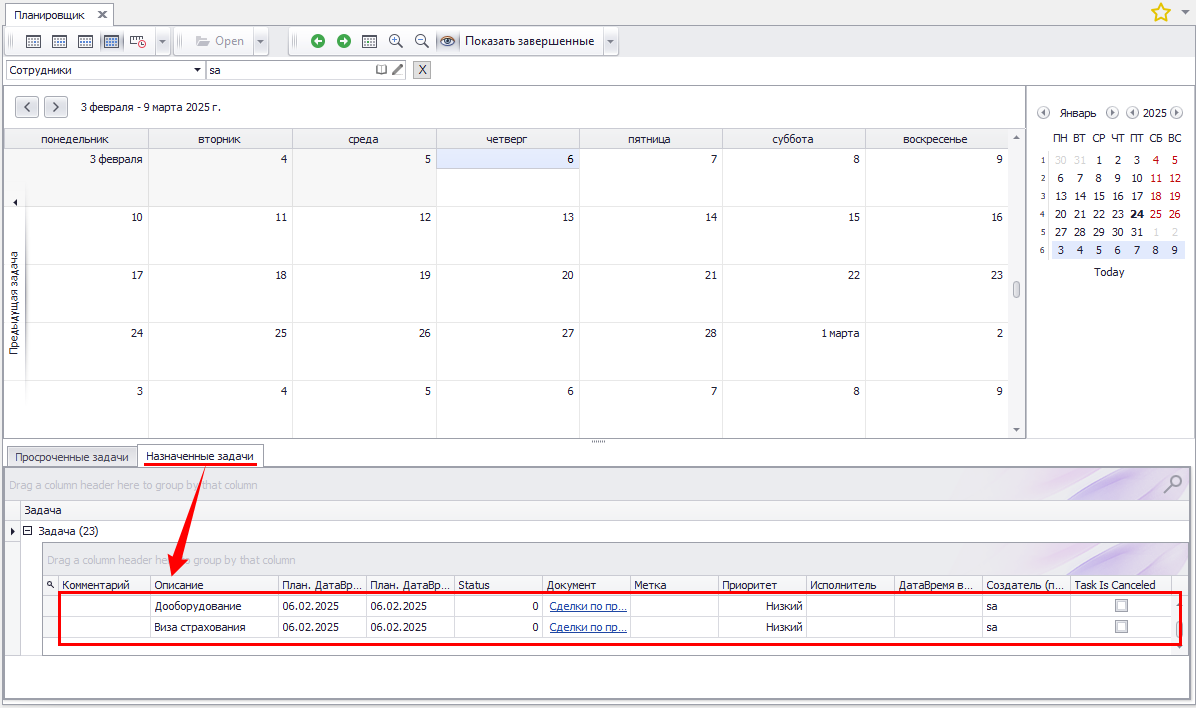Collapse the Задача (23) group
1196x708 pixels.
click(28, 531)
